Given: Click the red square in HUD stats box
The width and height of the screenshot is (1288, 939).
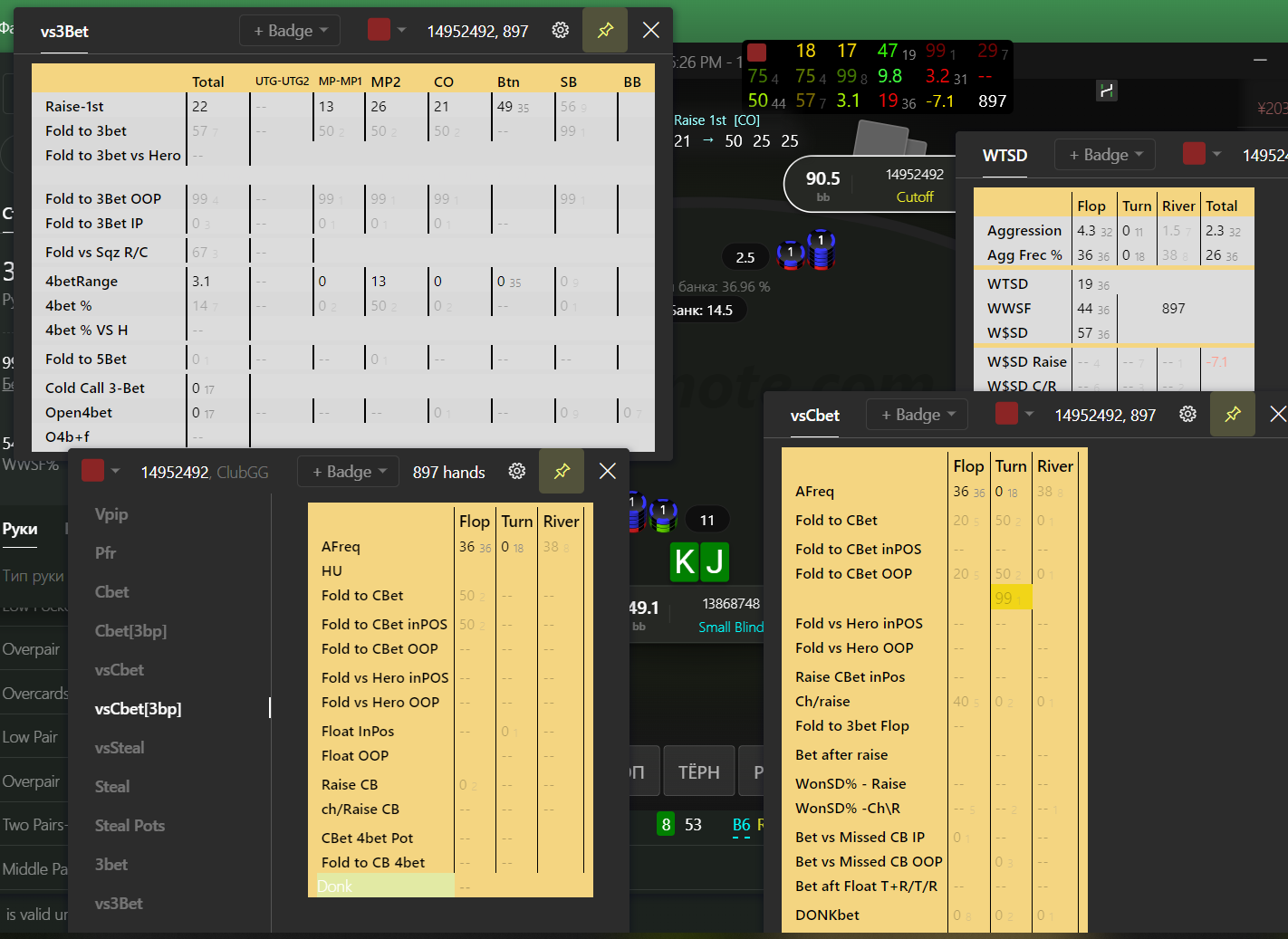Looking at the screenshot, I should [757, 52].
